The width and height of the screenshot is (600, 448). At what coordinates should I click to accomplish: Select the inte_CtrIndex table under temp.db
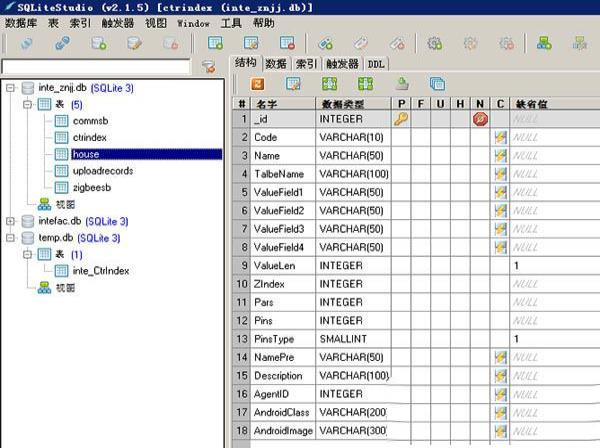(101, 271)
